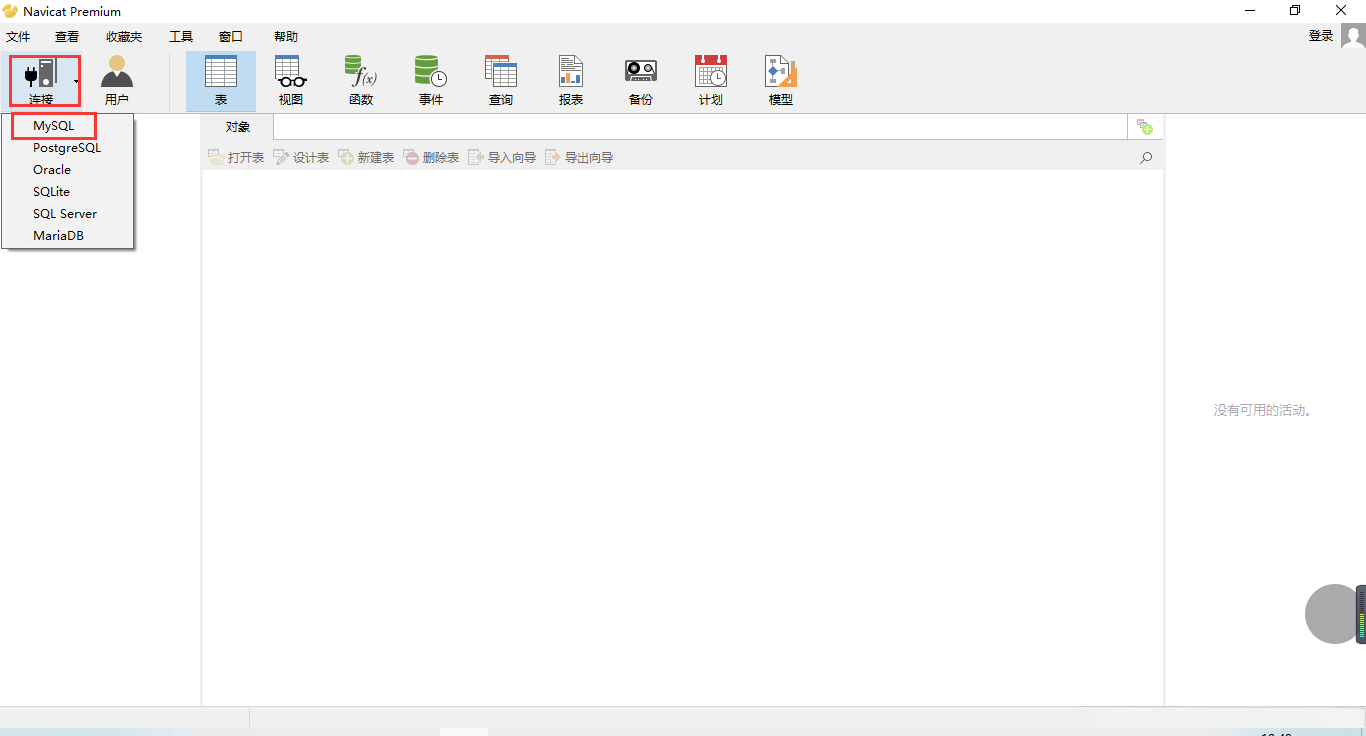Screen dimensions: 1366x736
Task: Click the Export Wizard (导出向导) button
Action: (579, 157)
